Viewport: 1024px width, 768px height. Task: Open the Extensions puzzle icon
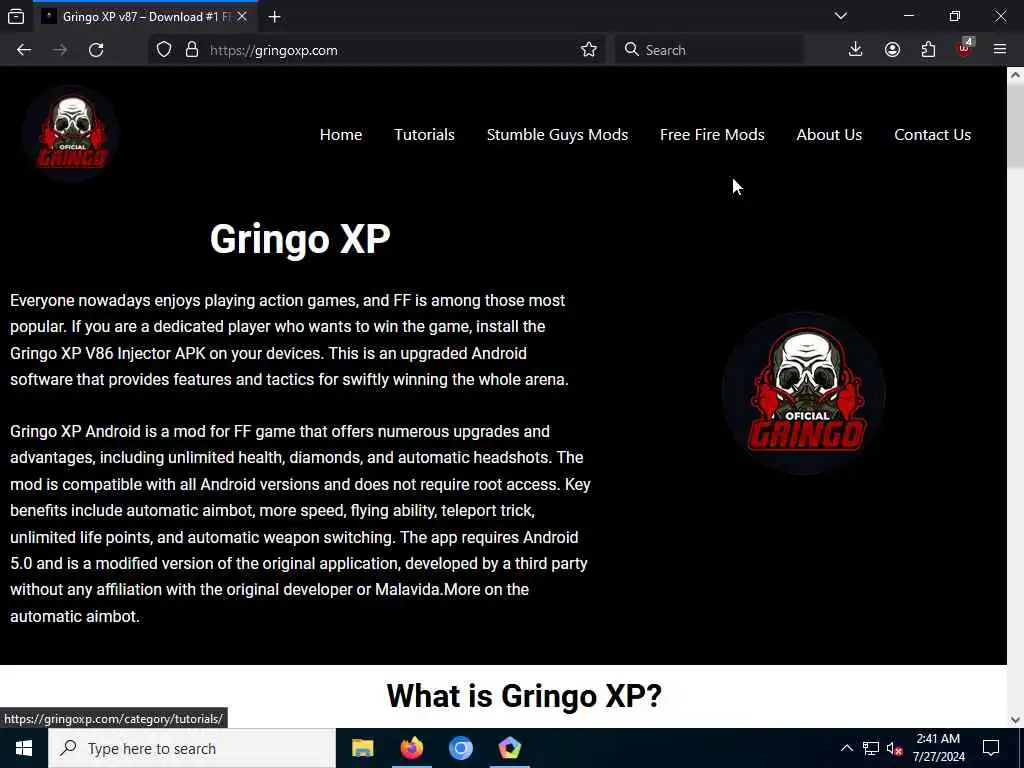[928, 50]
